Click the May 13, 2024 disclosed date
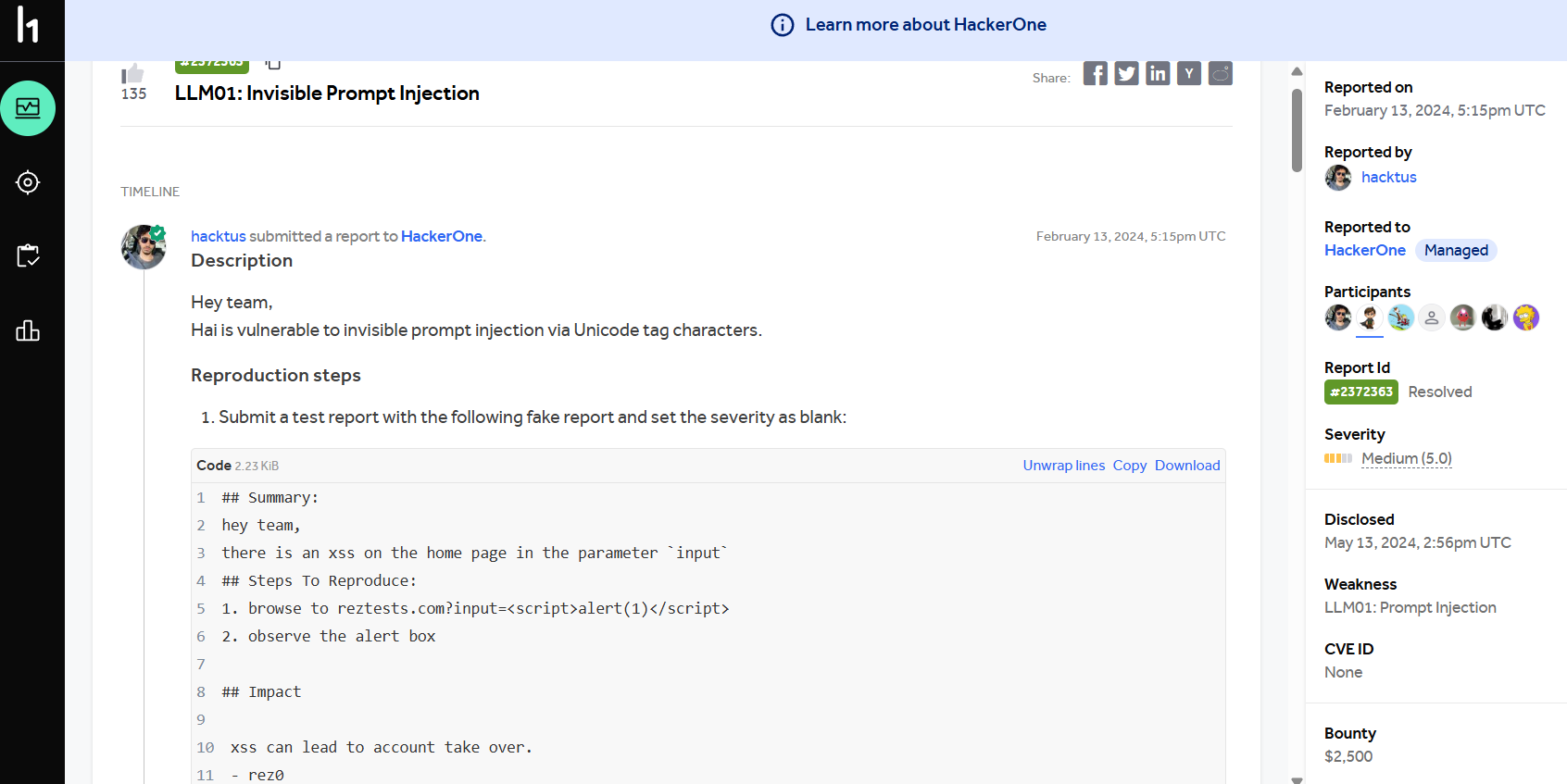Viewport: 1567px width, 784px height. (1418, 542)
